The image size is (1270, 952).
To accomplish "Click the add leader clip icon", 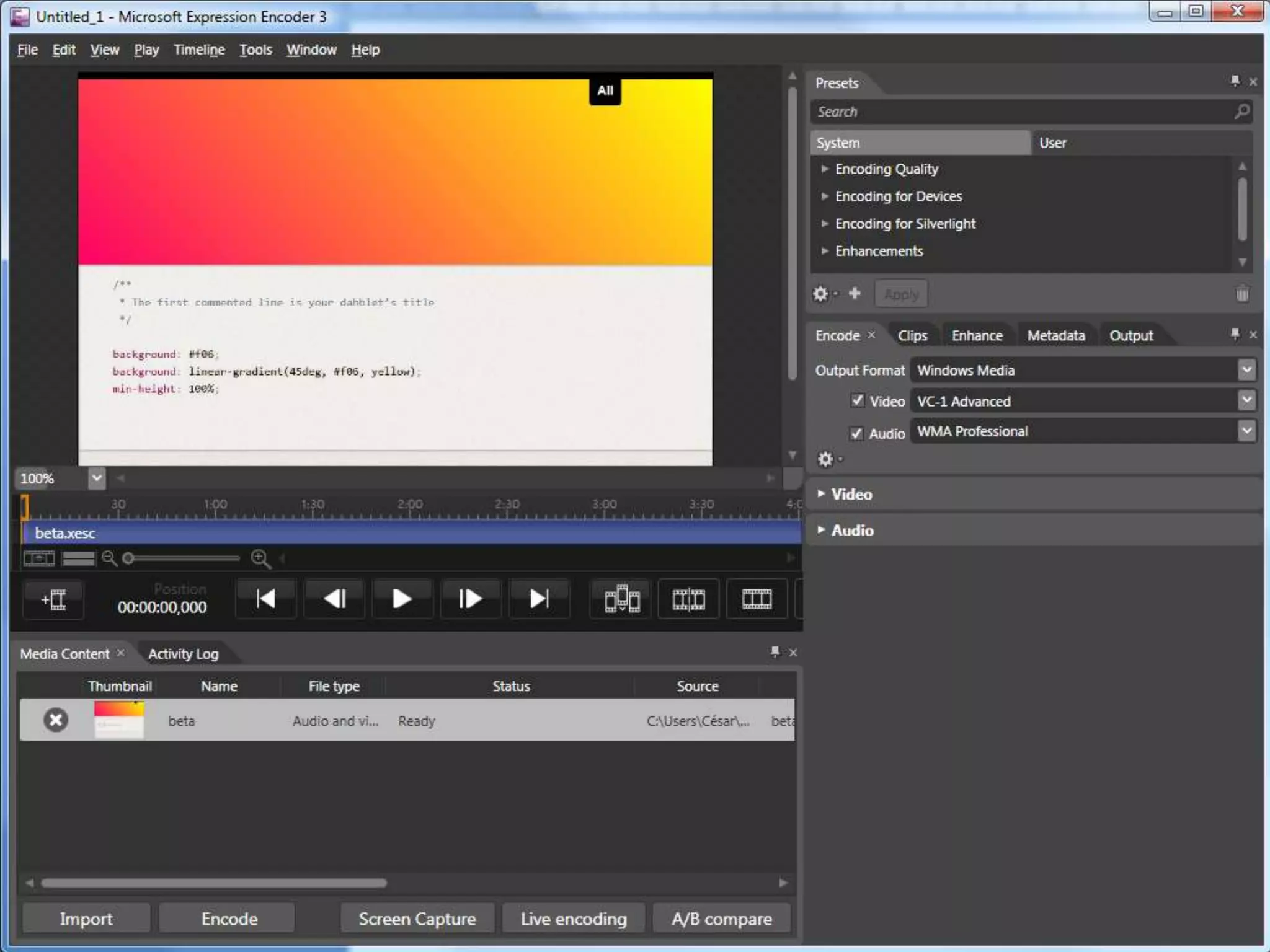I will coord(54,600).
